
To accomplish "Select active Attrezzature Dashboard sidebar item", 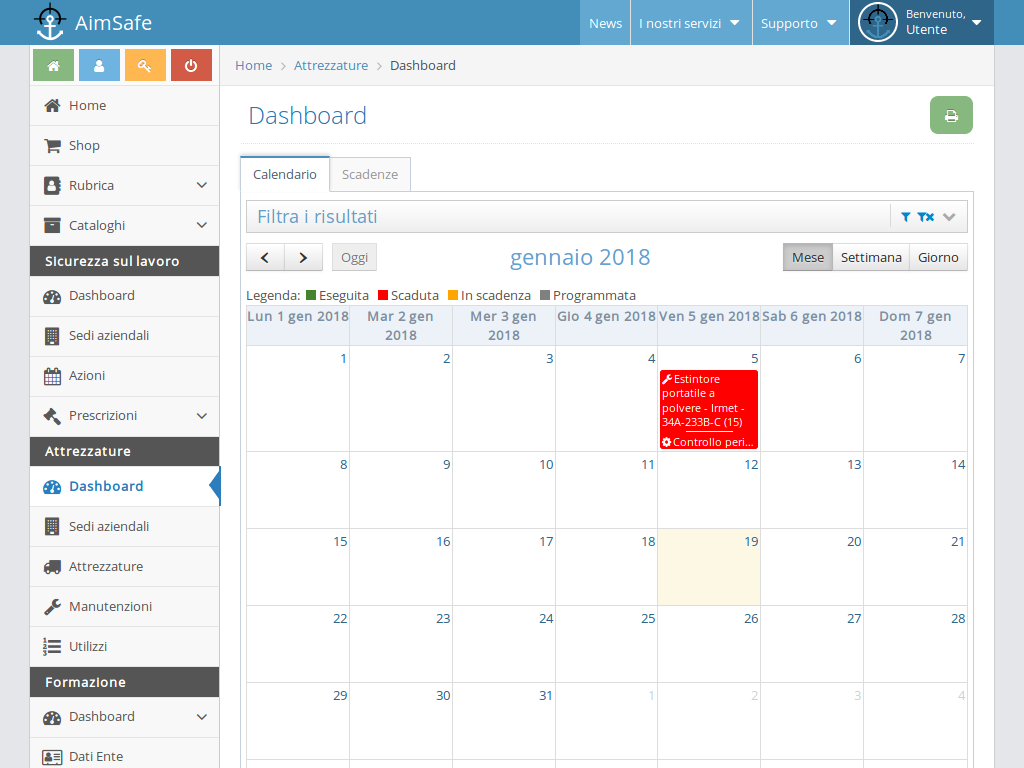I will 125,487.
